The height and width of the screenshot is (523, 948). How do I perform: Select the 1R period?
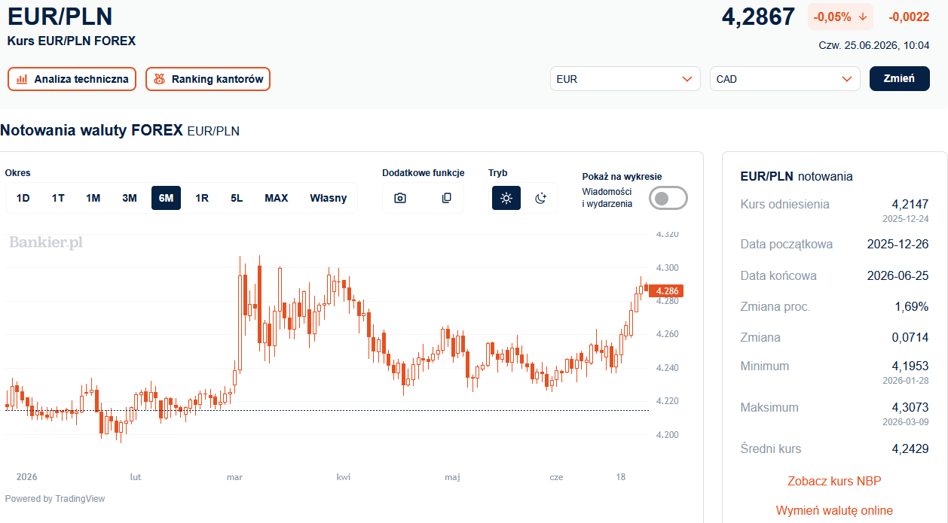tap(202, 198)
